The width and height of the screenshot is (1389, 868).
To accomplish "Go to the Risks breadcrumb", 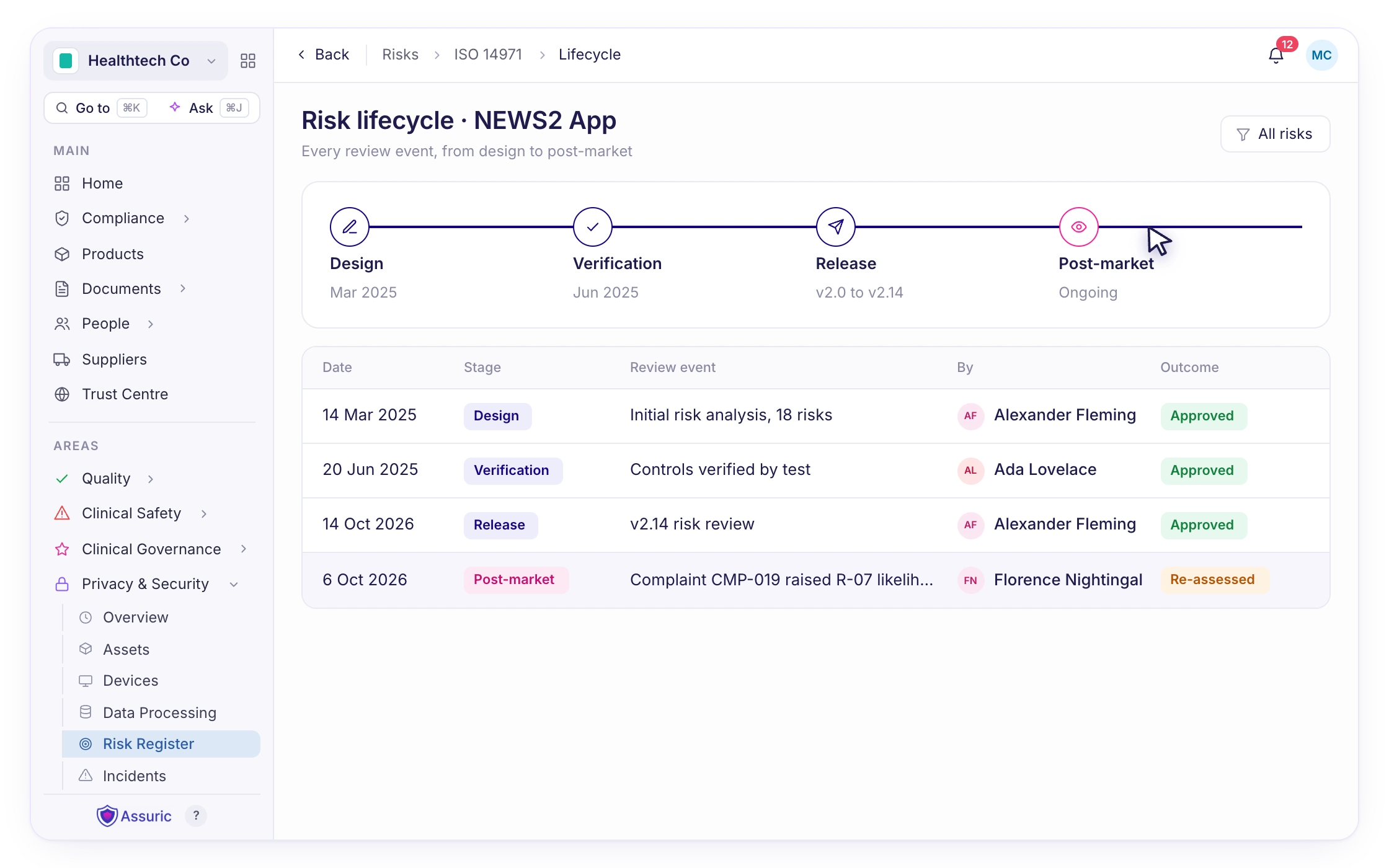I will point(400,55).
